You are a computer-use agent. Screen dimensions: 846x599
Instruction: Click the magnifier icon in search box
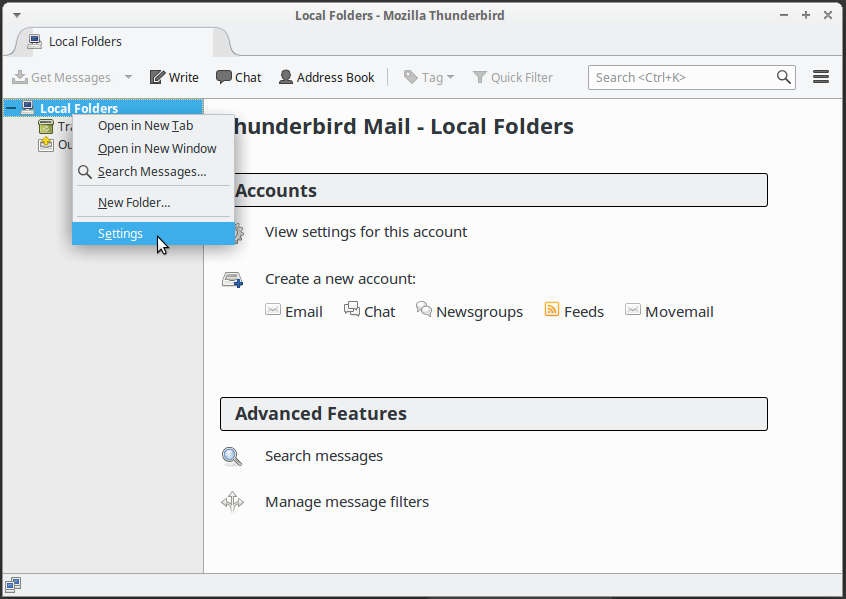pos(784,77)
